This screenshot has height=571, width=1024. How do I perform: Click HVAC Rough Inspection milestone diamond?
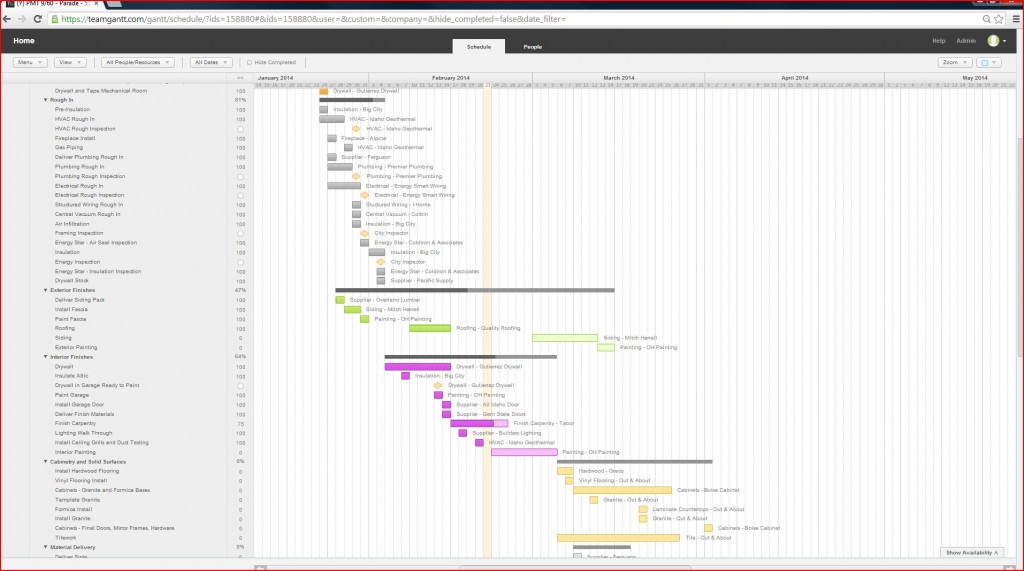pos(356,129)
